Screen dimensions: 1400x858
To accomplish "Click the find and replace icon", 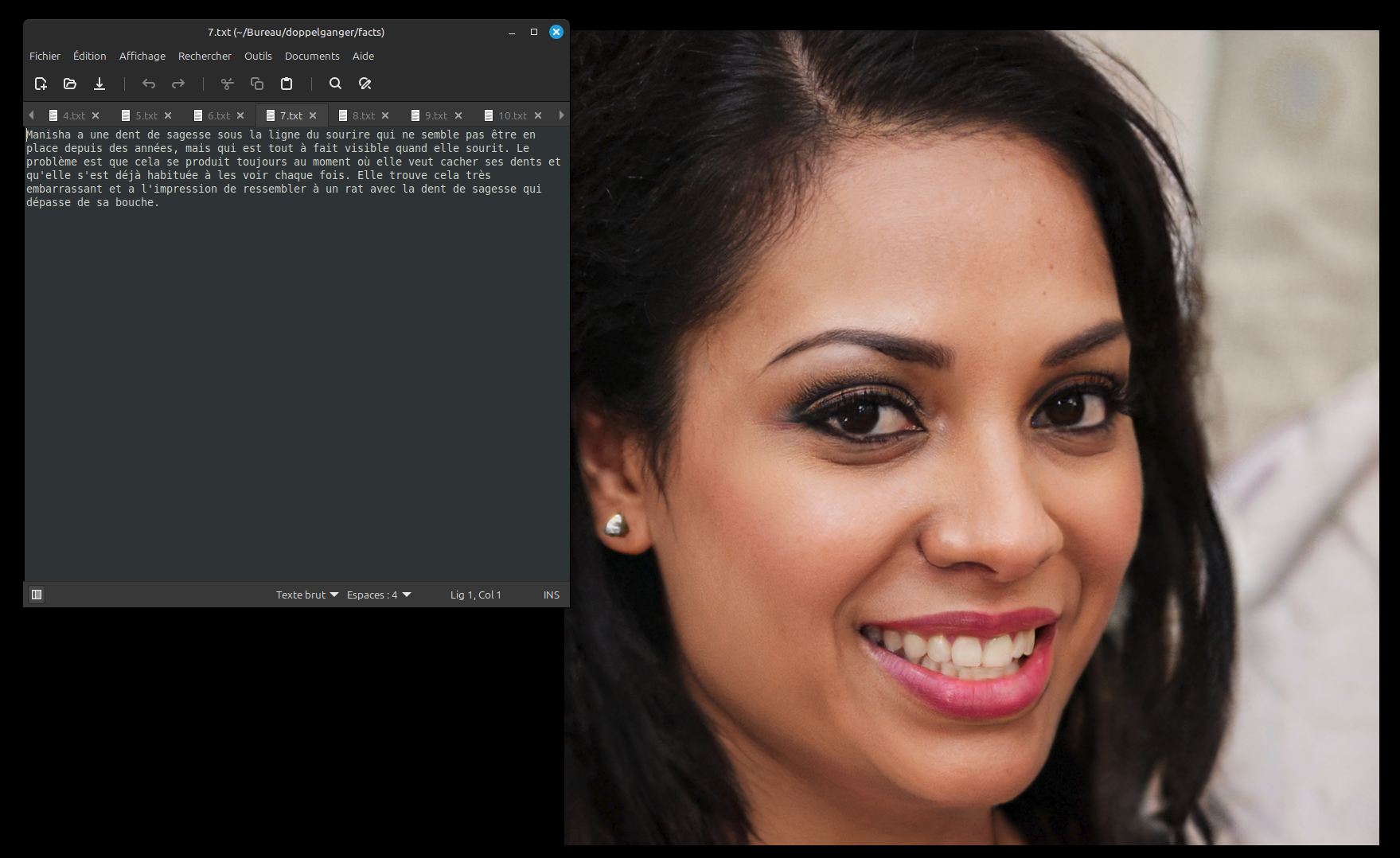I will [x=365, y=84].
